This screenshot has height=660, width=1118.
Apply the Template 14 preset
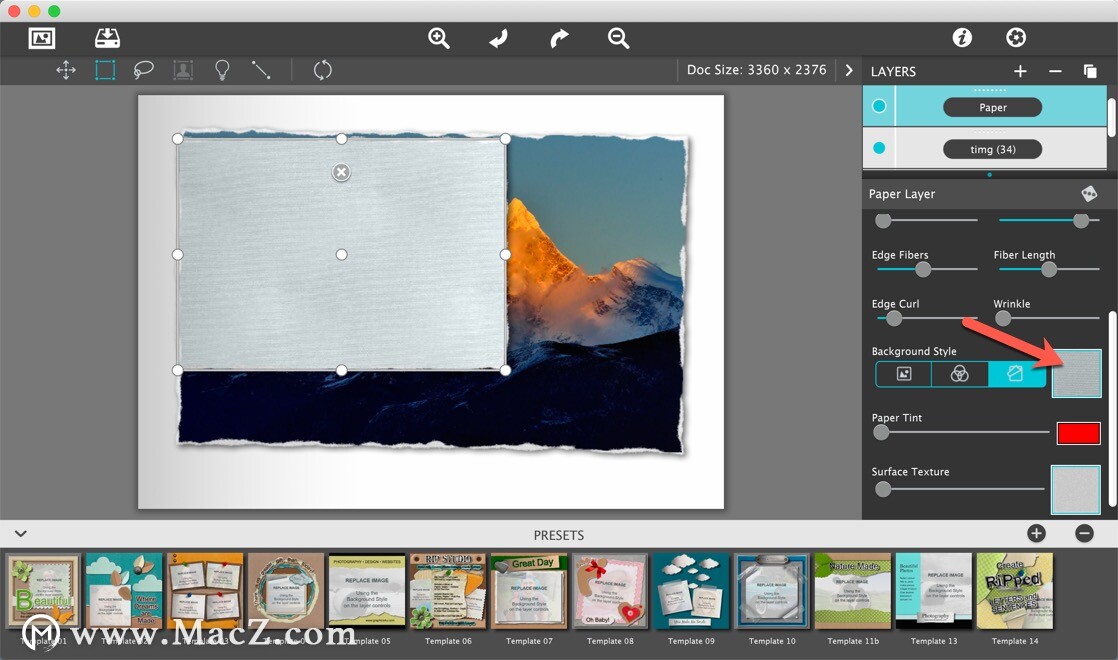[1015, 592]
